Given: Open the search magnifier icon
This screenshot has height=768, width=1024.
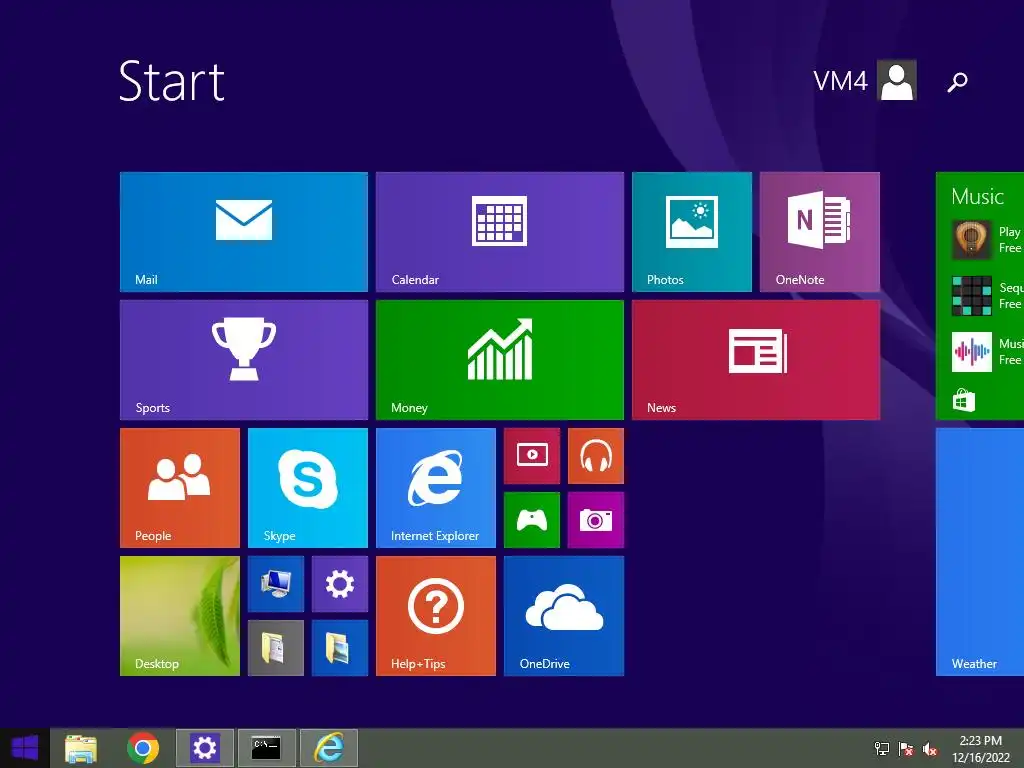Looking at the screenshot, I should 957,82.
